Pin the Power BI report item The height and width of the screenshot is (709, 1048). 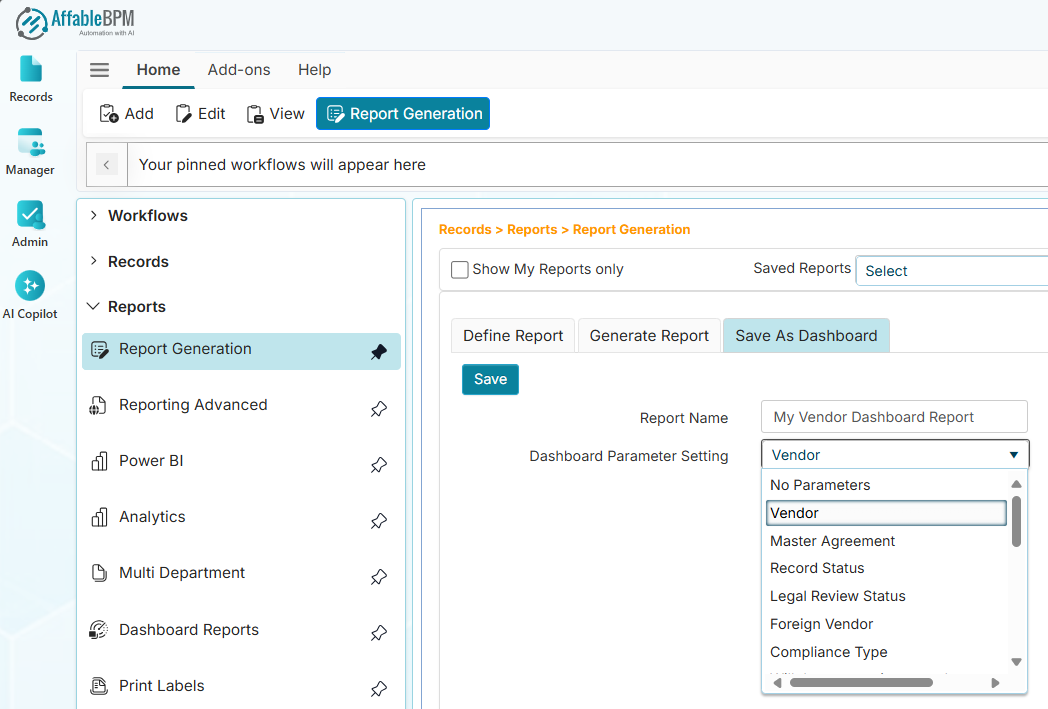378,464
